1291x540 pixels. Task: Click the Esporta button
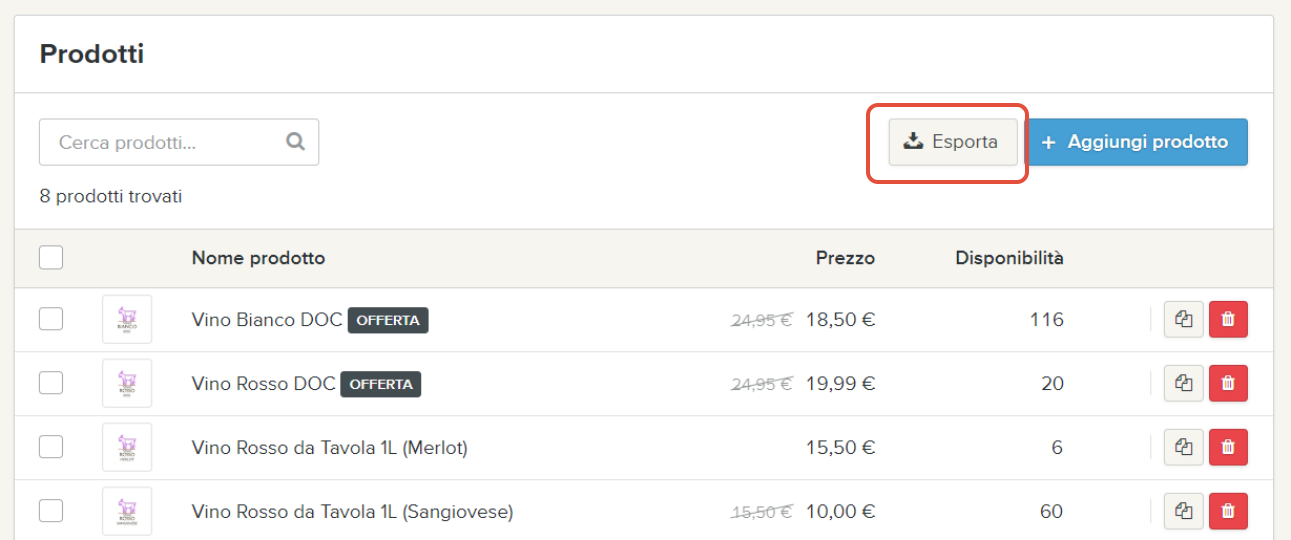pyautogui.click(x=952, y=142)
